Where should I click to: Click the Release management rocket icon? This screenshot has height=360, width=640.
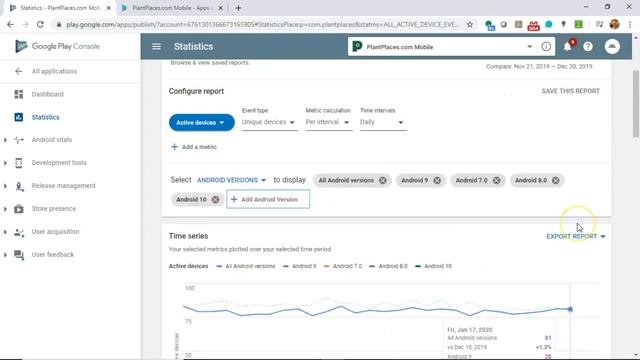tap(19, 186)
